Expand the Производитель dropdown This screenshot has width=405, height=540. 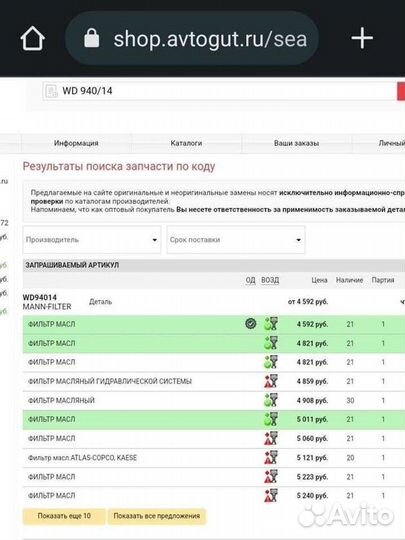(92, 240)
